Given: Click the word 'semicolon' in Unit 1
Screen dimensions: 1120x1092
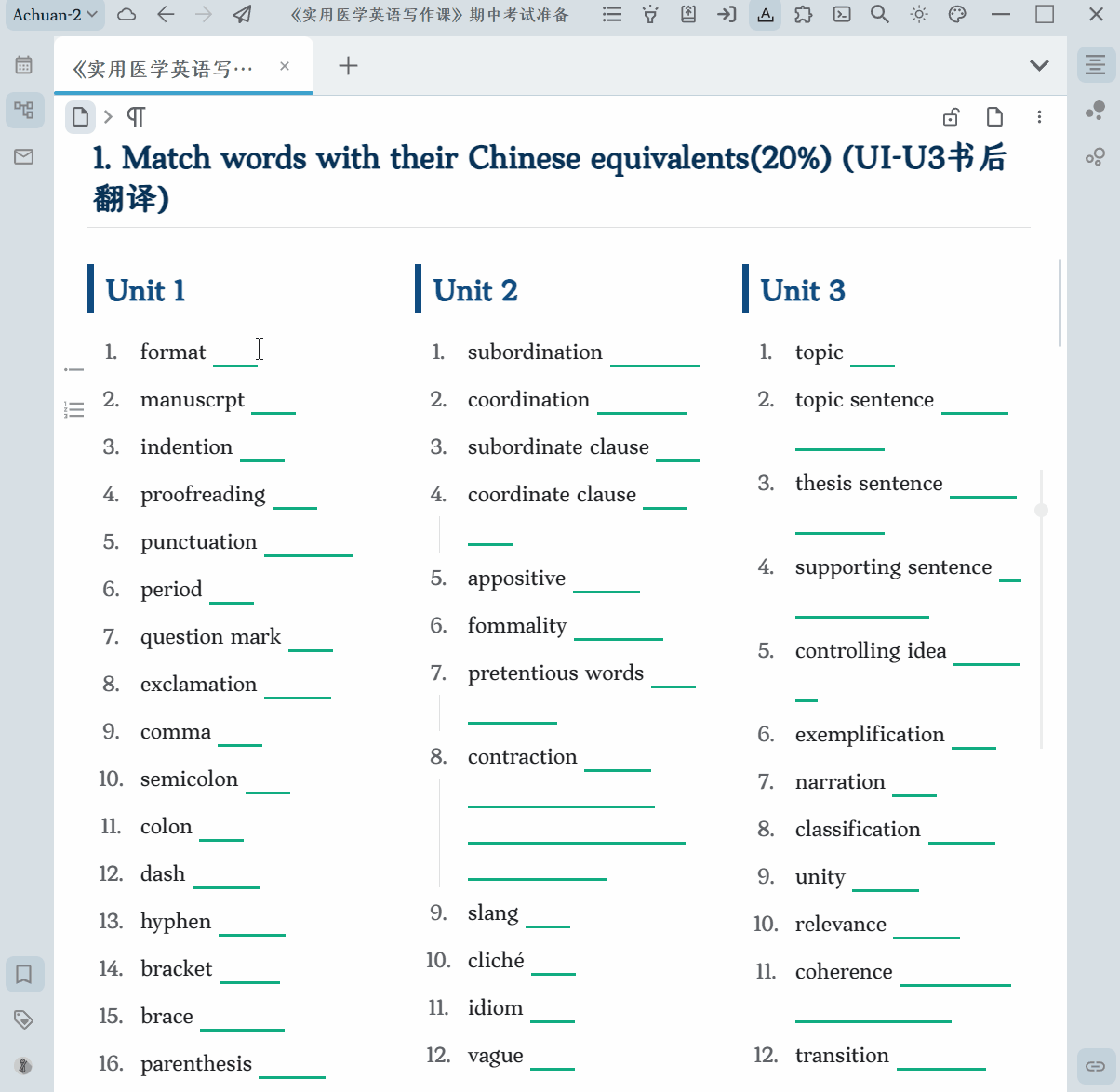Looking at the screenshot, I should pos(189,779).
